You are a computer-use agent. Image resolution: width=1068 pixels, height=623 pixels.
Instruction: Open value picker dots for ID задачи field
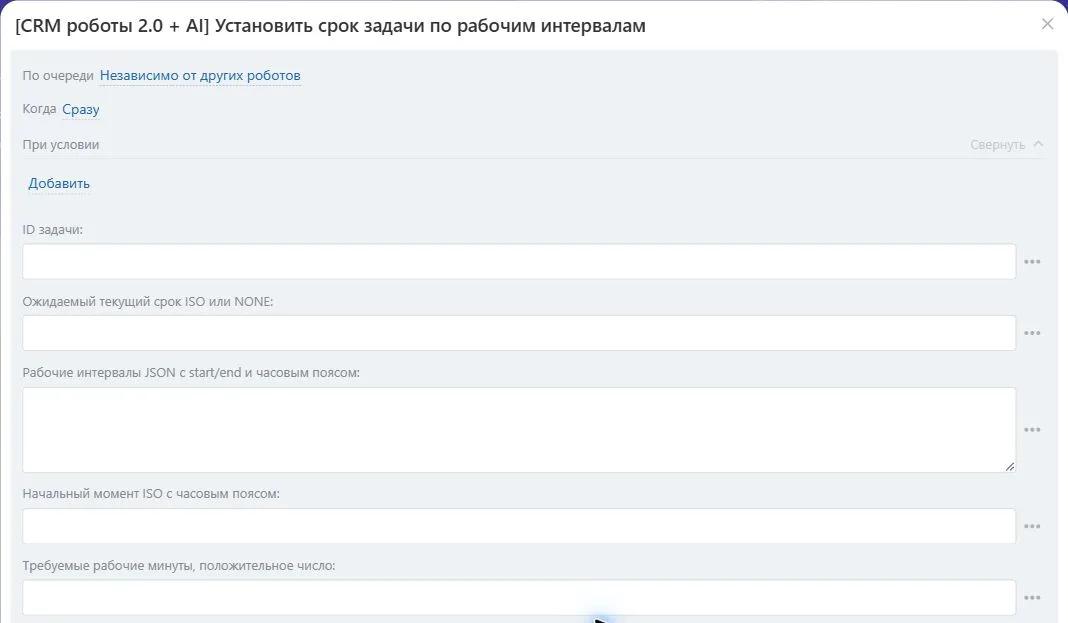pos(1032,261)
